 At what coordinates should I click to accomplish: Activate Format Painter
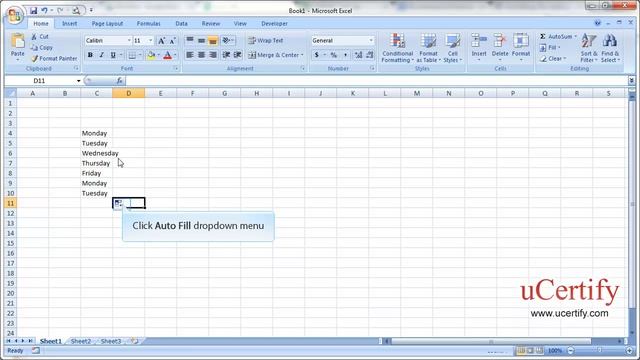[x=54, y=58]
